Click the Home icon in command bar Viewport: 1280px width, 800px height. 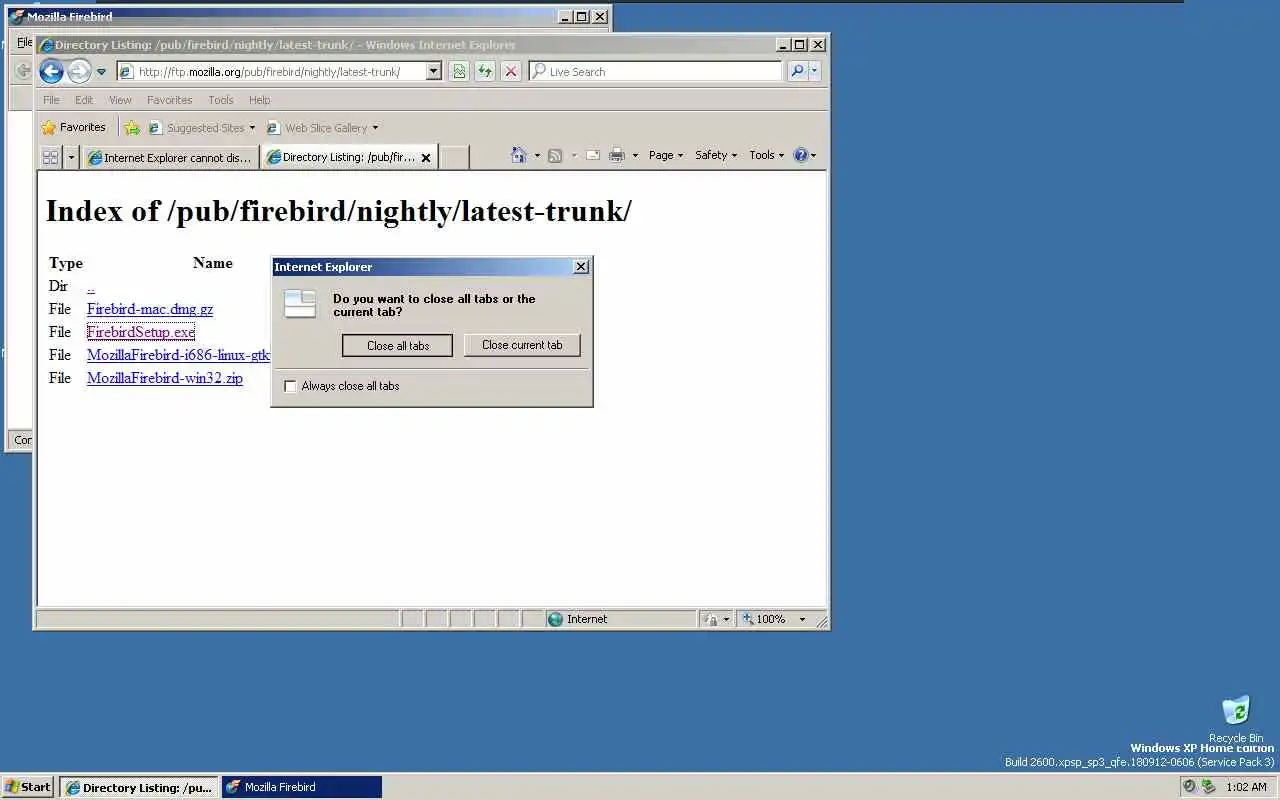point(518,155)
